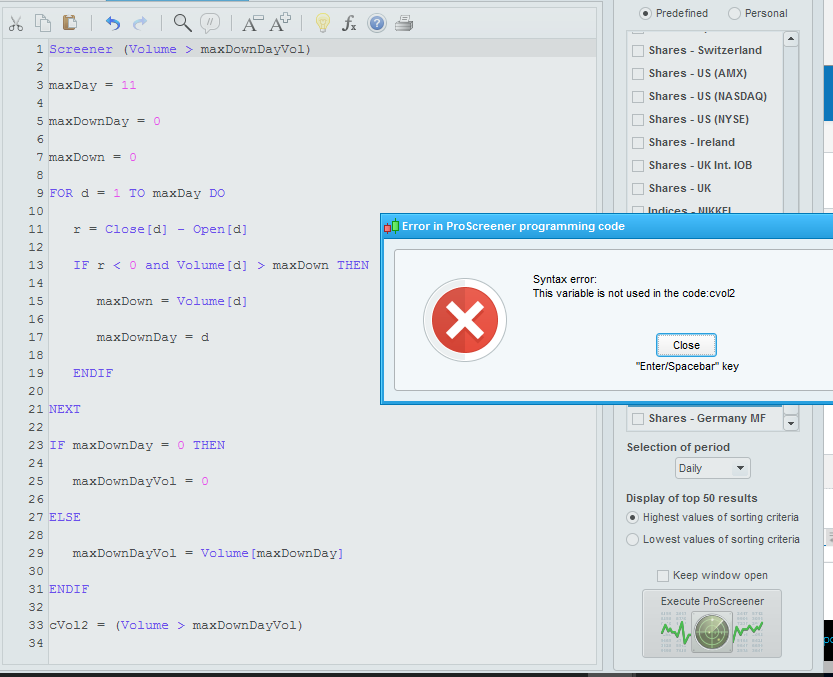Click 'maxDownDayVol = 0' on line 25
Screen dimensions: 833x677
140,481
